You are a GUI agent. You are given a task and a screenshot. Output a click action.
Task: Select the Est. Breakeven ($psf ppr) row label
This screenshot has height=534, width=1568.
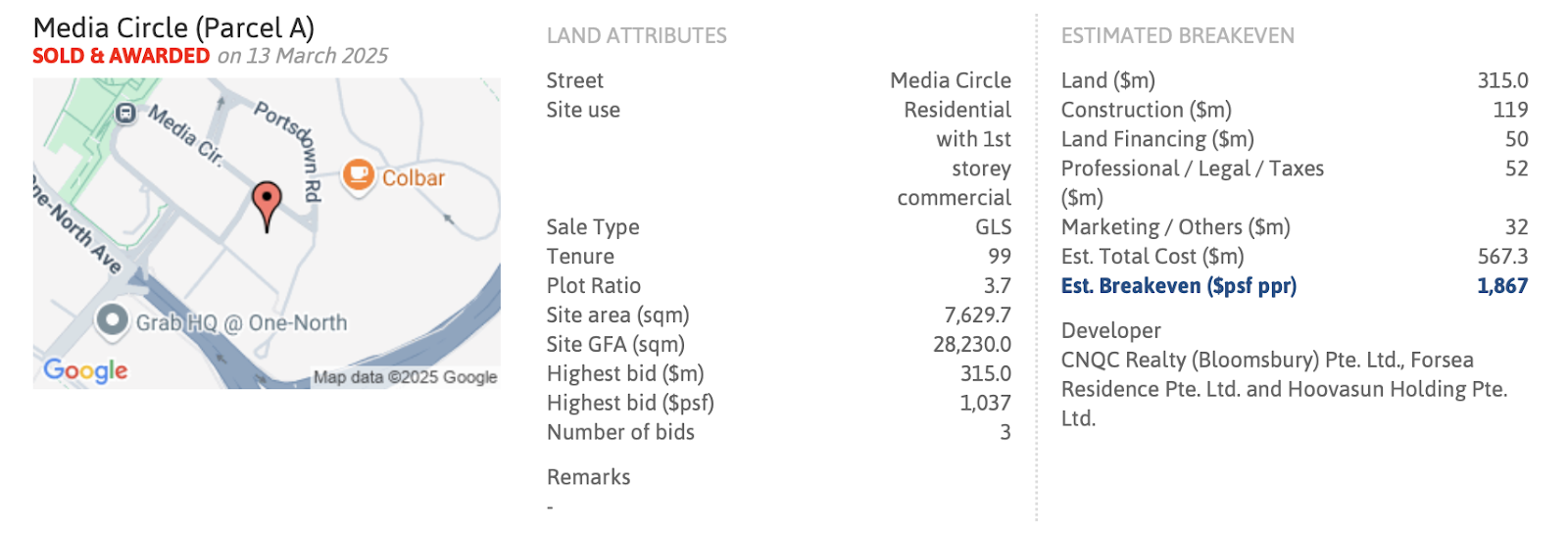(x=1179, y=286)
